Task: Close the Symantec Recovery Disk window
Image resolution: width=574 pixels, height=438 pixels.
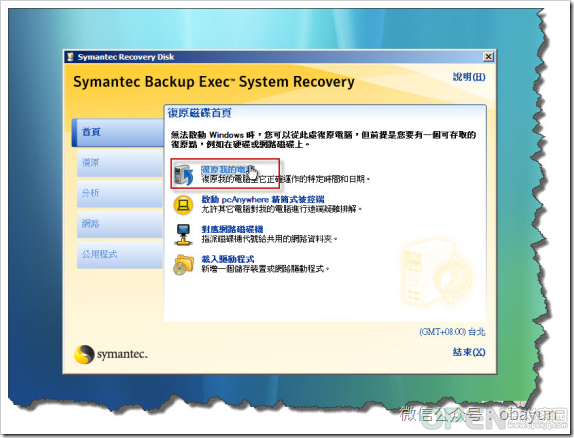Action: [488, 57]
